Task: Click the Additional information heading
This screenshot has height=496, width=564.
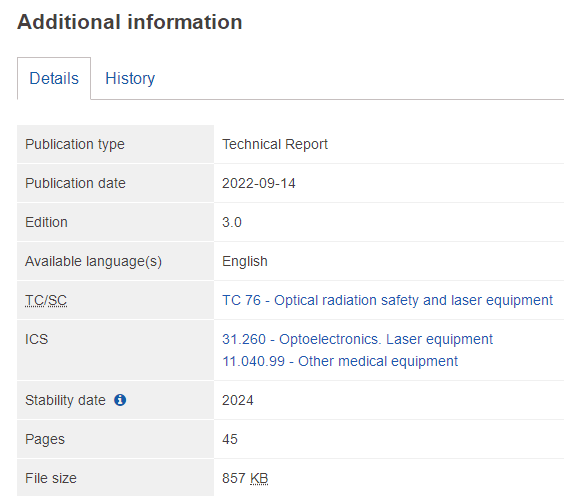Action: [129, 22]
